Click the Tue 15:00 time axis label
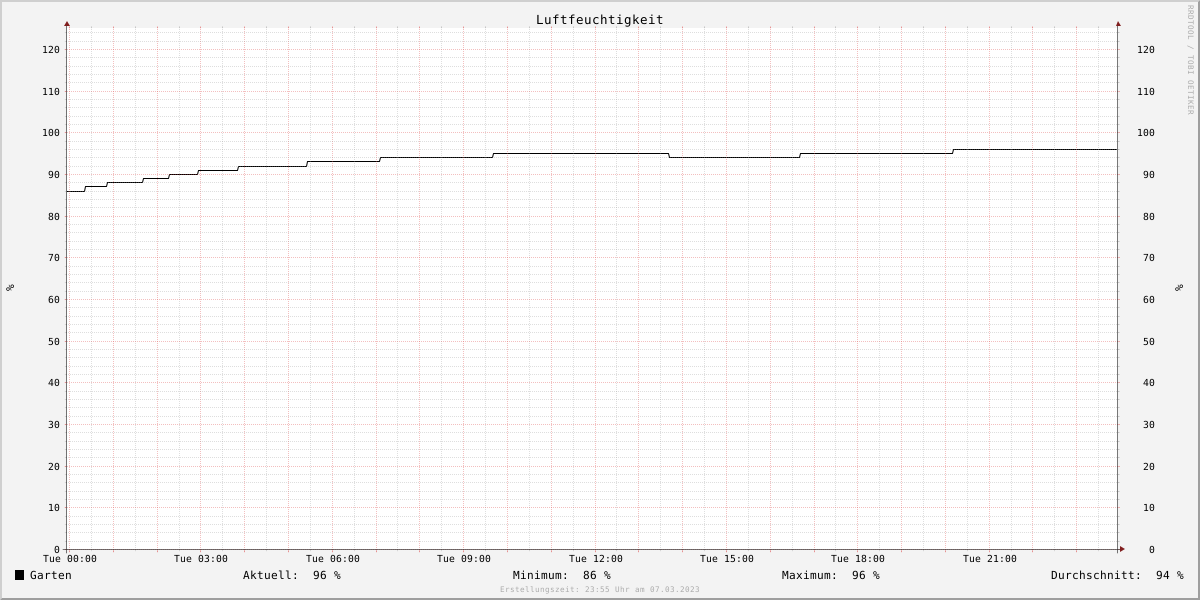The width and height of the screenshot is (1200, 600). tap(727, 559)
